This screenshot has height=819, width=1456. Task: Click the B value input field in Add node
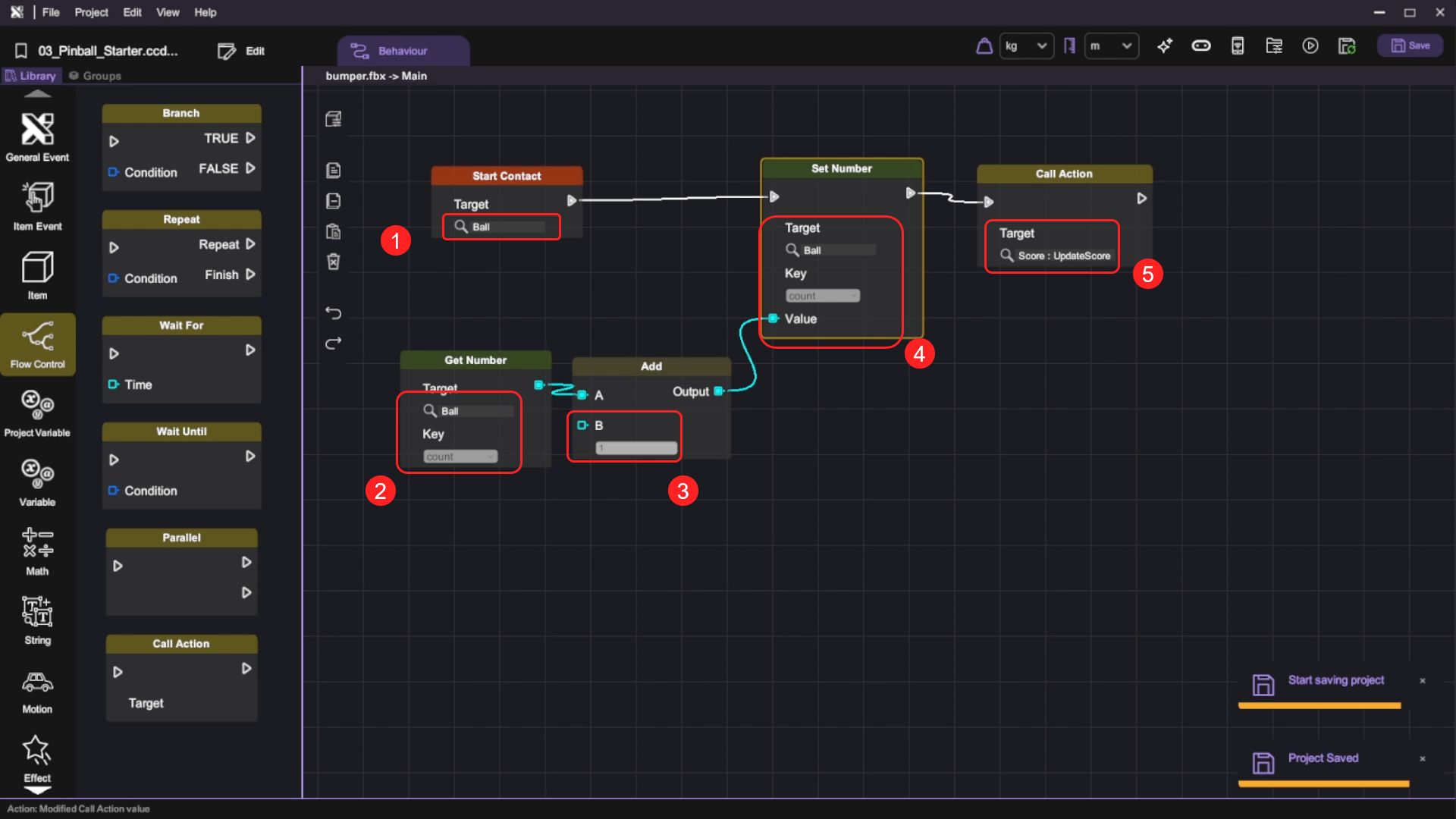(x=635, y=448)
